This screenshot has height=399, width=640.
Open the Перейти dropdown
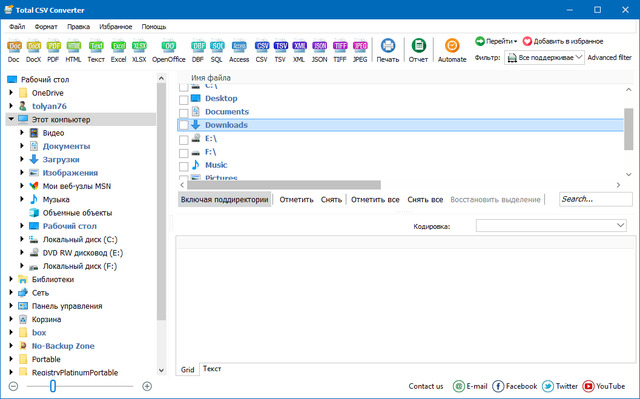click(x=496, y=41)
